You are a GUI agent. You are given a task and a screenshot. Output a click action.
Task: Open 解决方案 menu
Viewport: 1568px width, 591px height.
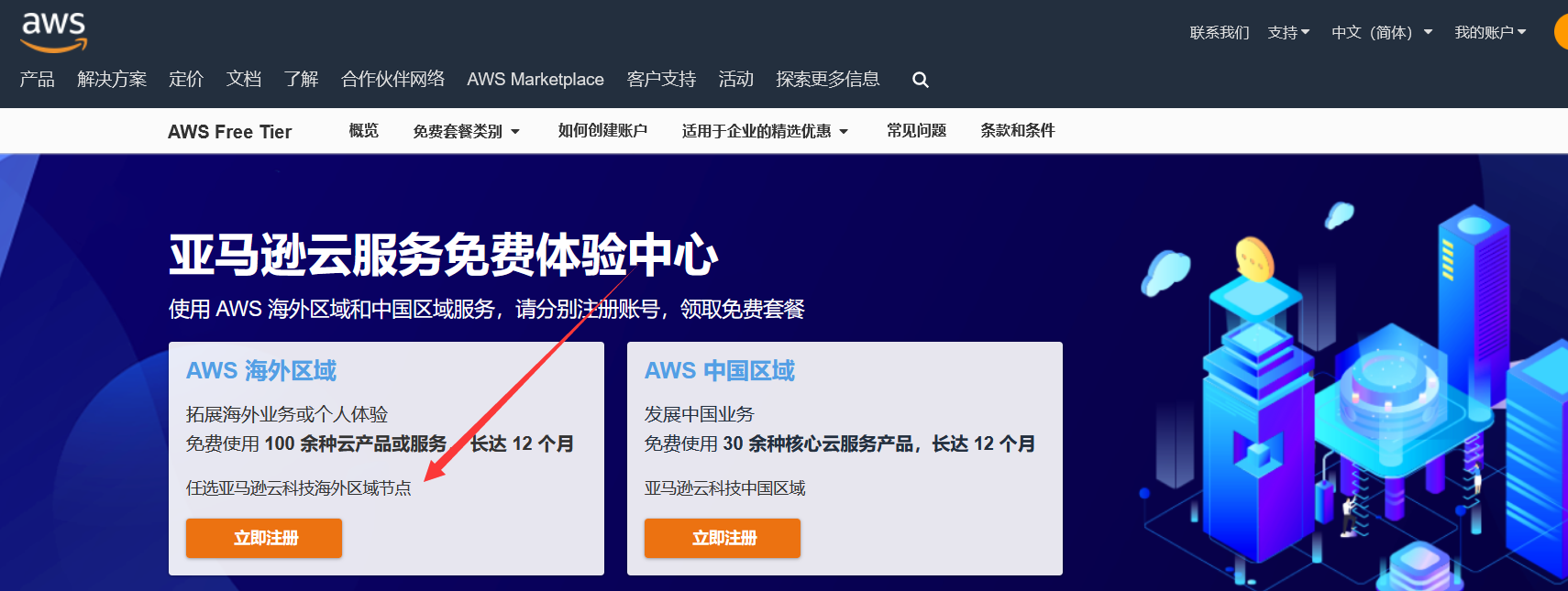[112, 80]
